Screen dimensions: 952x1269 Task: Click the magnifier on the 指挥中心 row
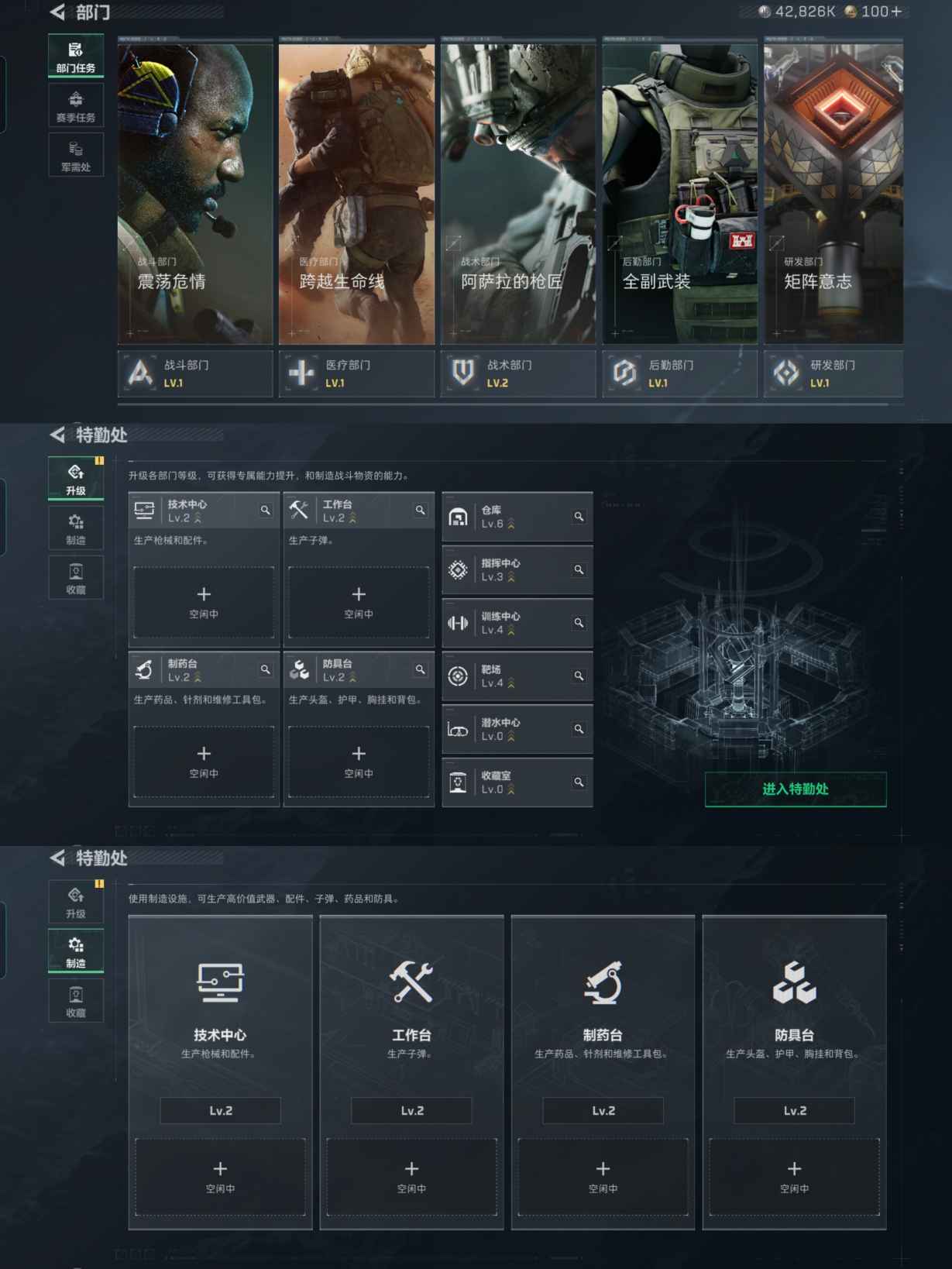[579, 570]
